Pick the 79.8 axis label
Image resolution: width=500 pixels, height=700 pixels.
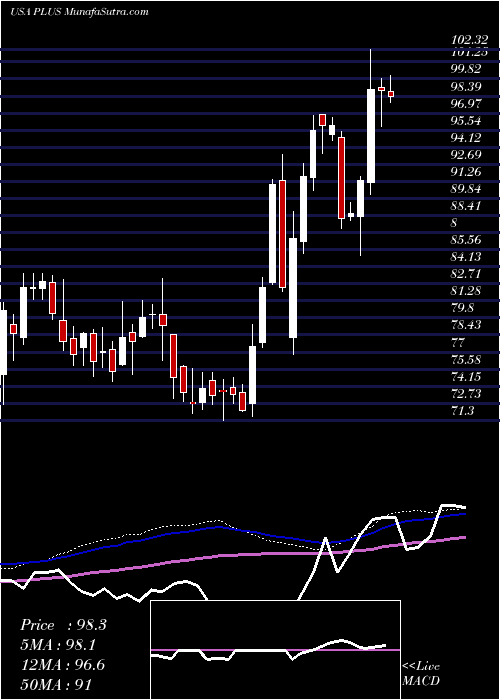pos(463,308)
